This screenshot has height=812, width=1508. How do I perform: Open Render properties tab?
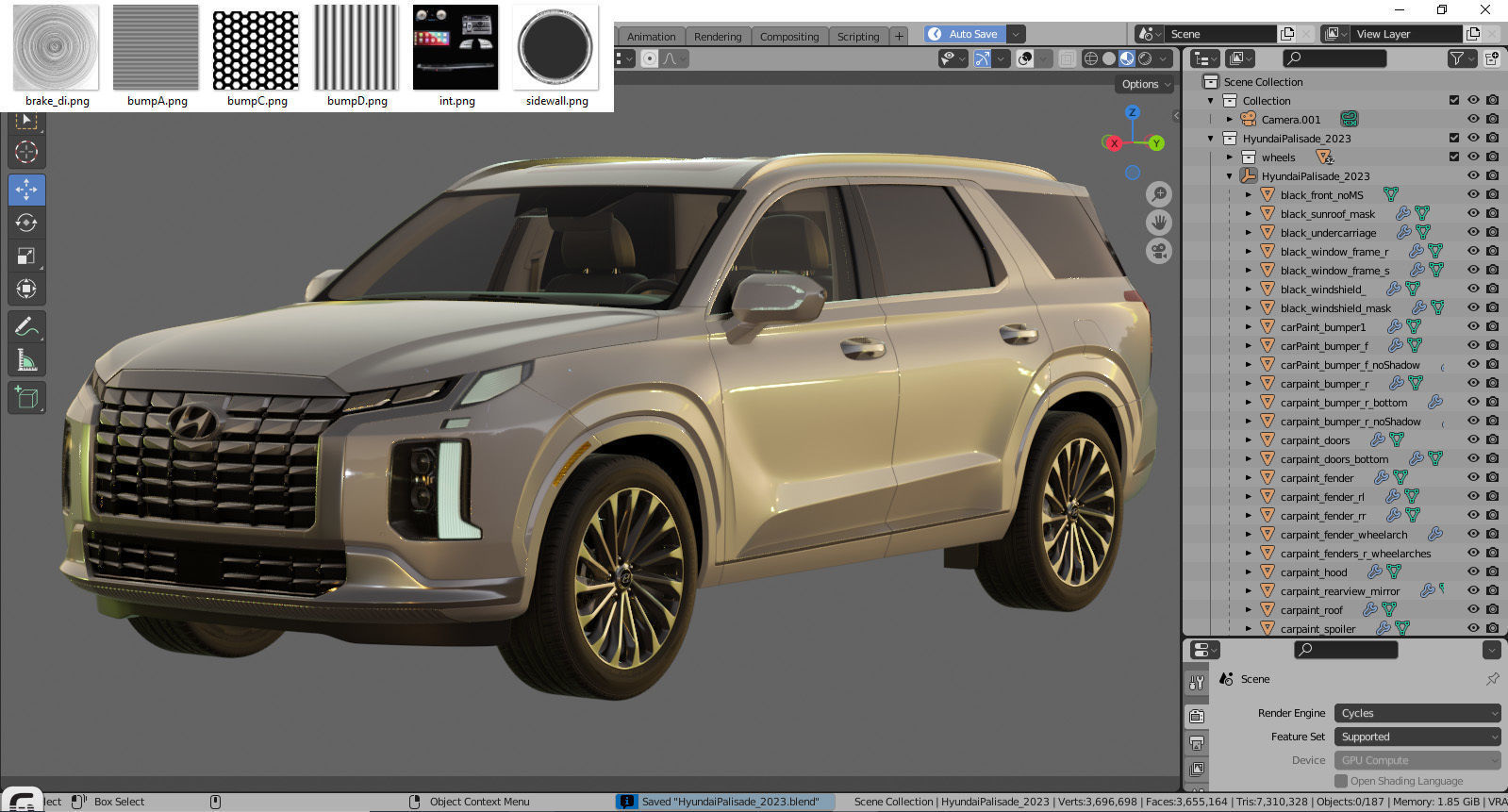1197,716
